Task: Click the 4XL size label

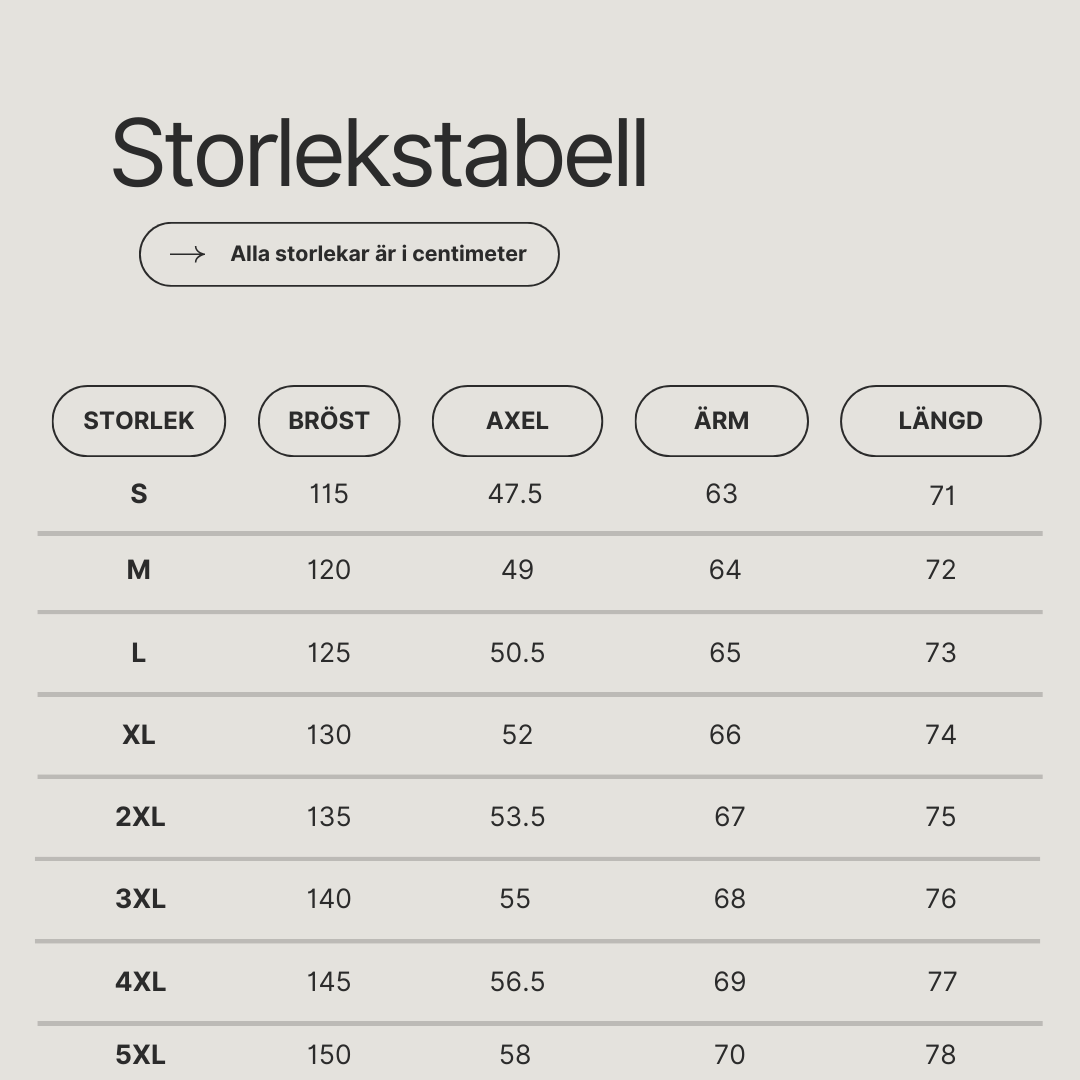Action: click(x=140, y=982)
